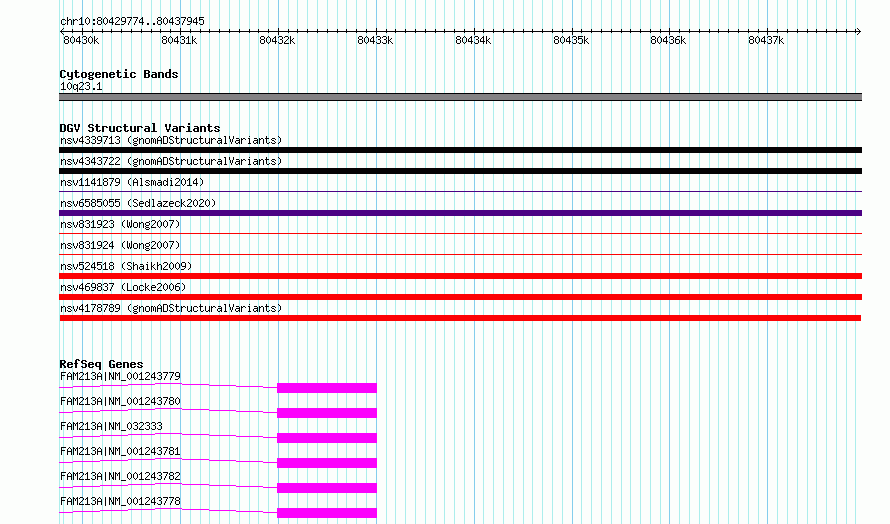Image resolution: width=890 pixels, height=524 pixels.
Task: Open variant nsv4178789 label
Action: tap(171, 308)
